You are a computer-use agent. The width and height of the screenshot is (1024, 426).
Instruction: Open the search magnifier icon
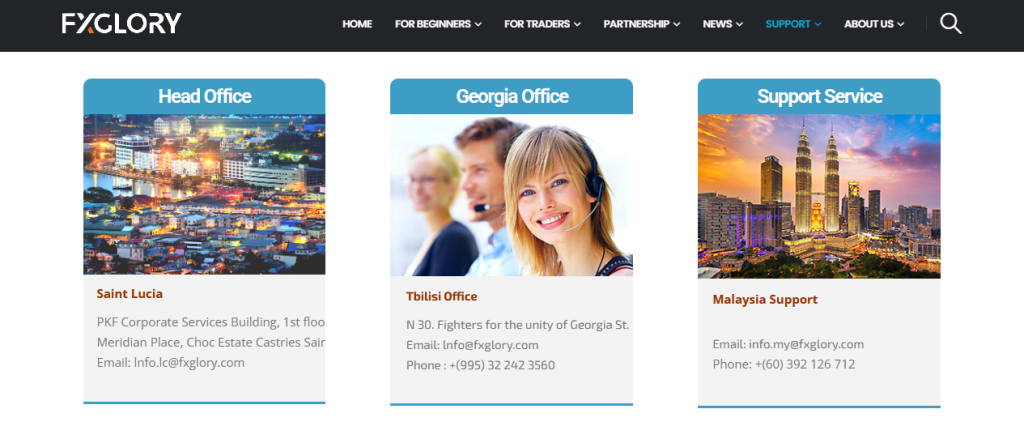[950, 23]
